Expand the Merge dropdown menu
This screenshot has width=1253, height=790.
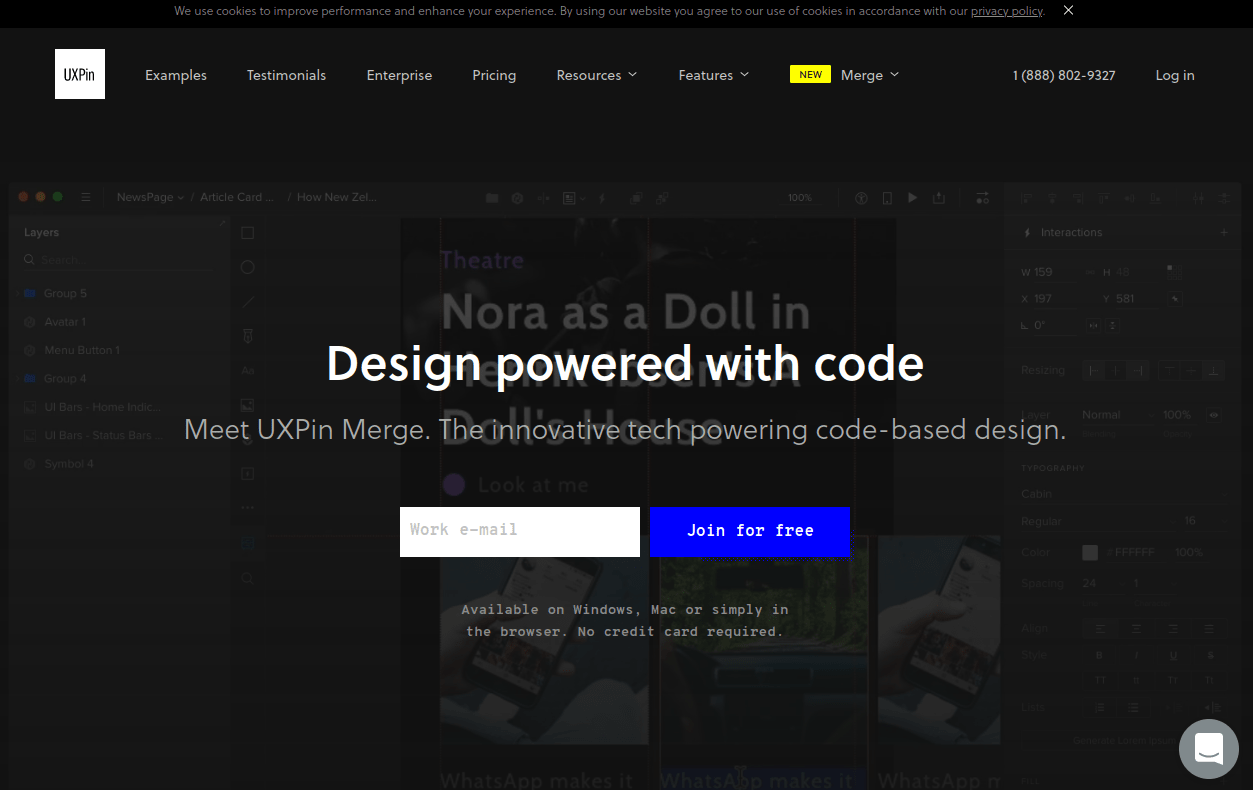pos(870,75)
